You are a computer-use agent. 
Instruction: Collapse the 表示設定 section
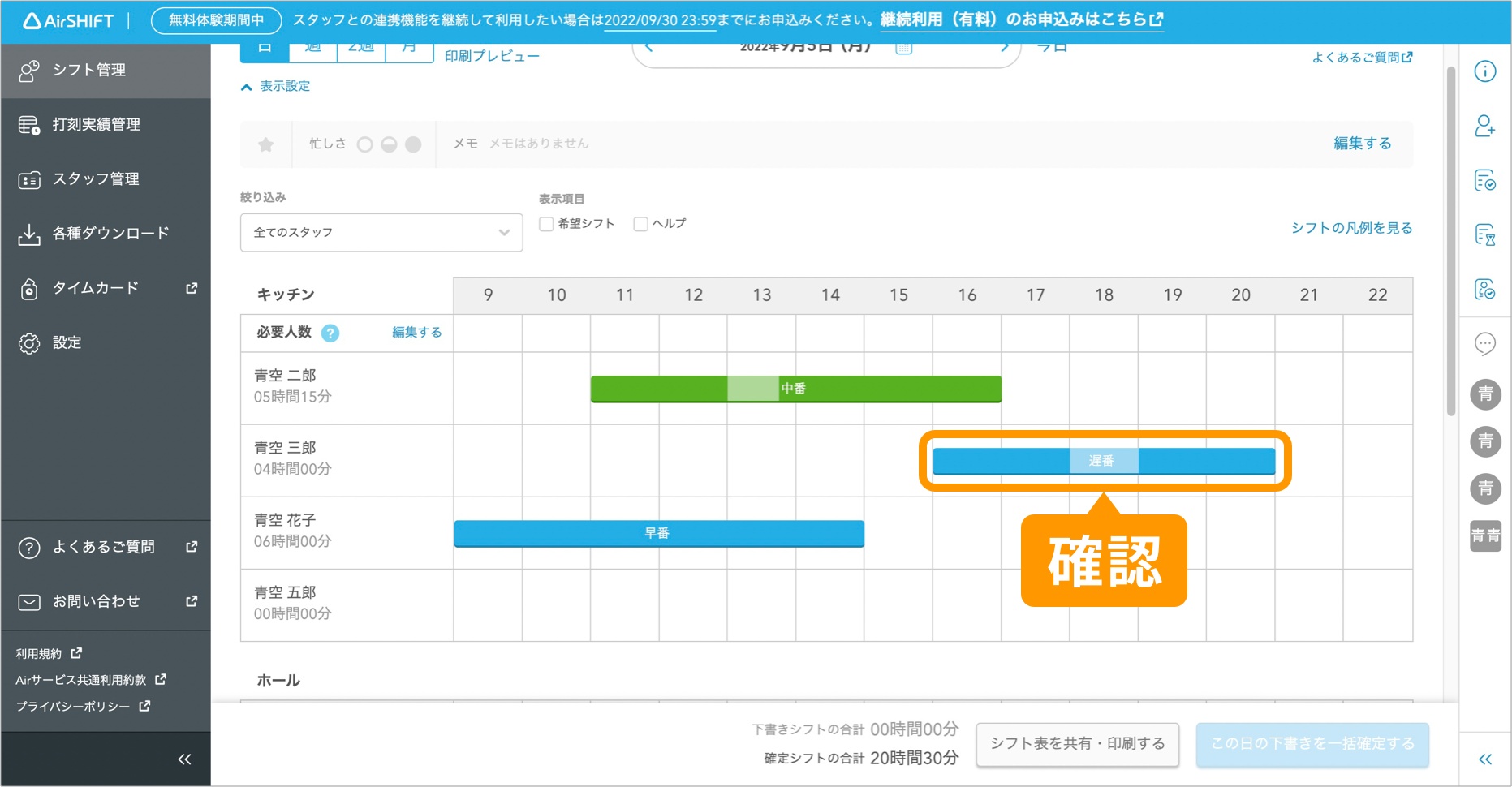tap(276, 86)
